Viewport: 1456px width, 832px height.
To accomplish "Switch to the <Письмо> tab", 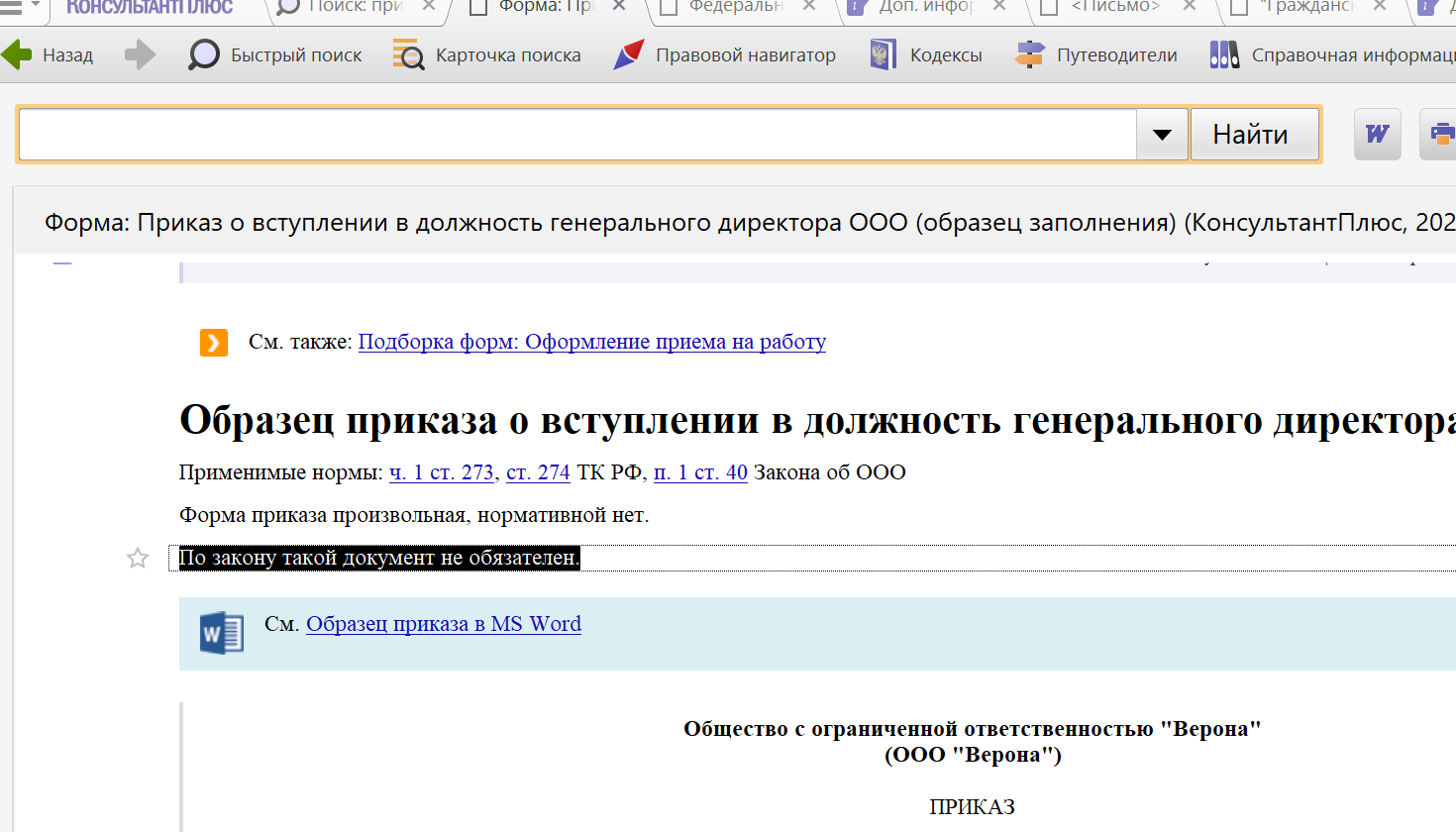I will pyautogui.click(x=1114, y=7).
